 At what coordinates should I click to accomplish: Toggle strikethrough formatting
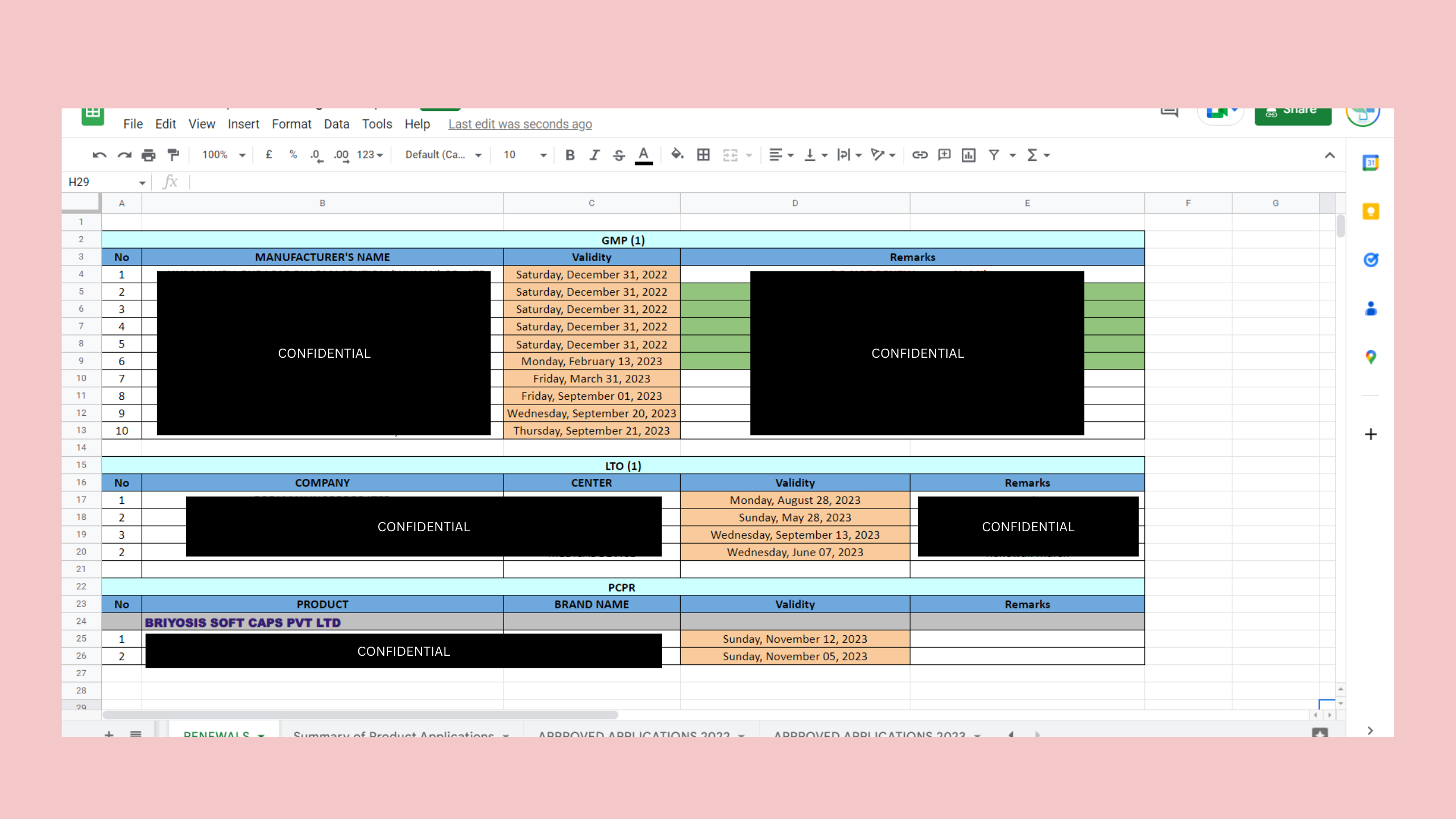(x=619, y=155)
